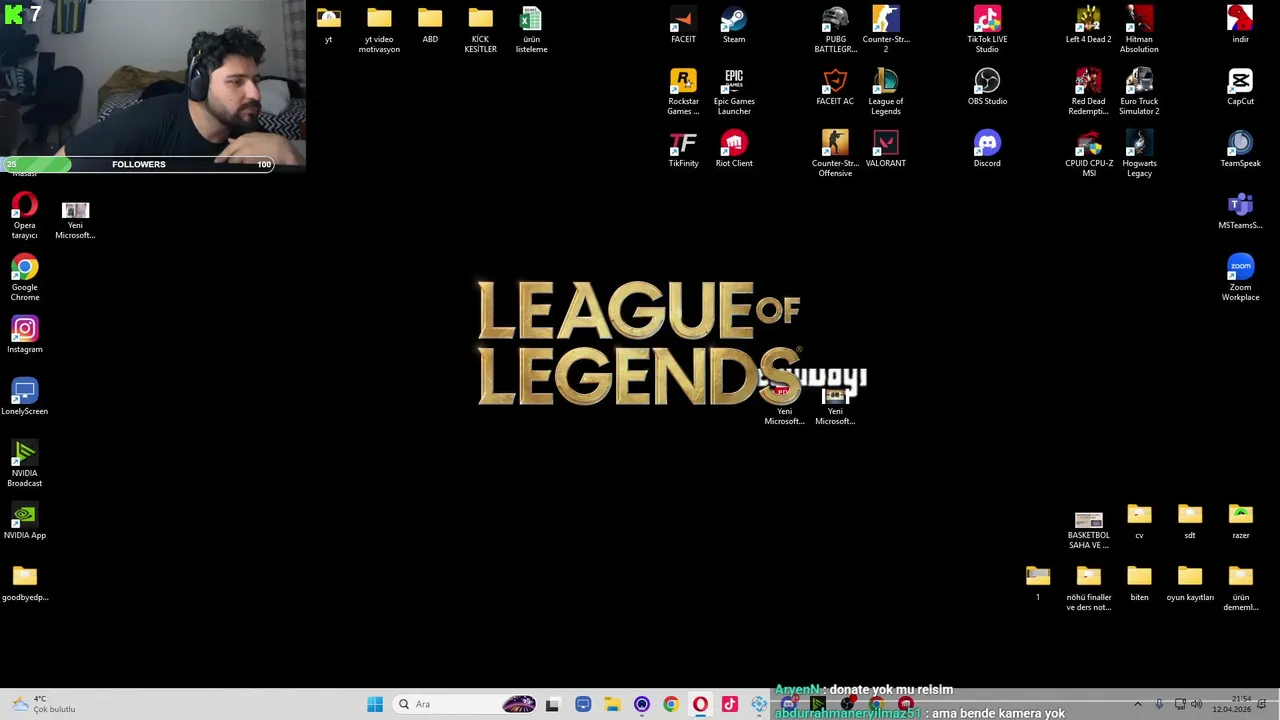This screenshot has height=720, width=1280.
Task: Launch Steam from the desktop
Action: (x=734, y=26)
